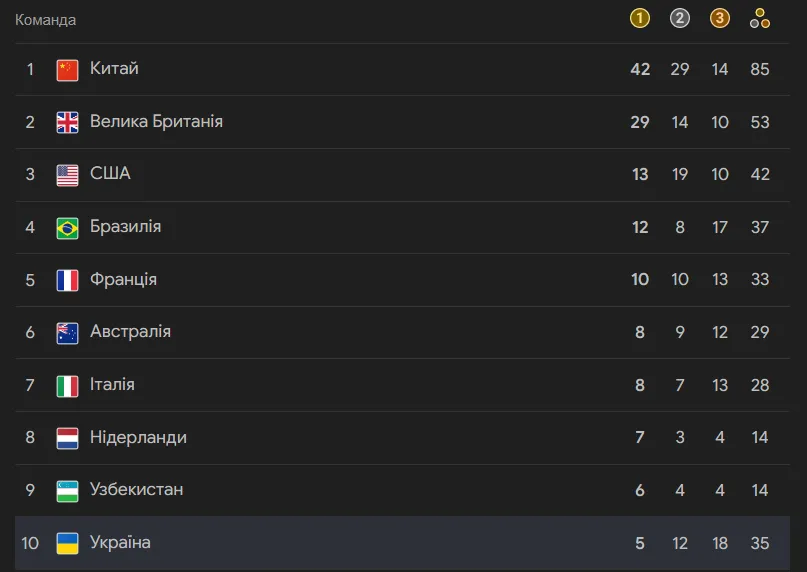This screenshot has width=807, height=572.
Task: Click the China flag icon
Action: pyautogui.click(x=67, y=70)
